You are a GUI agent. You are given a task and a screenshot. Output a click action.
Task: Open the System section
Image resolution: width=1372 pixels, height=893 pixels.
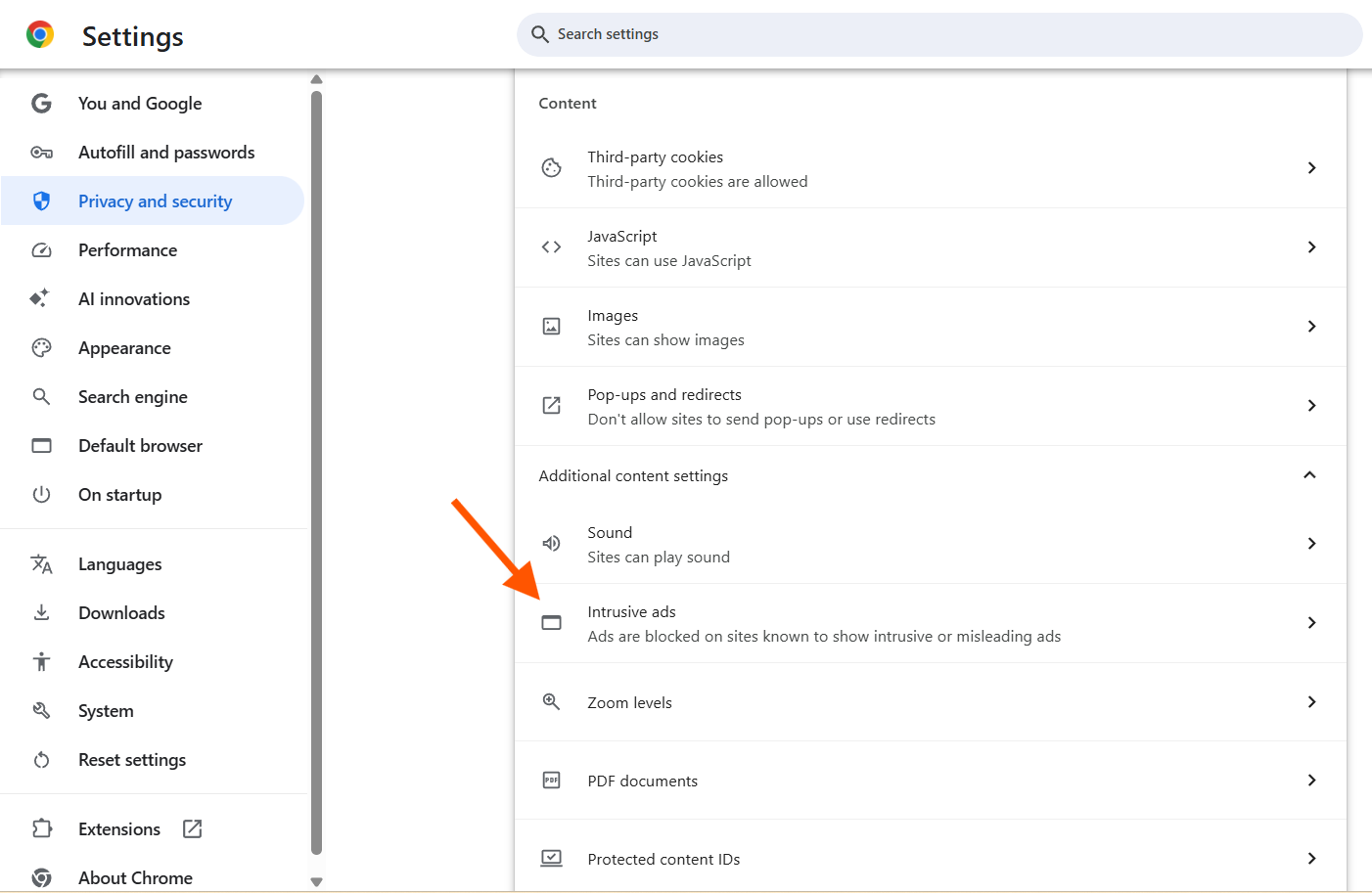tap(153, 711)
